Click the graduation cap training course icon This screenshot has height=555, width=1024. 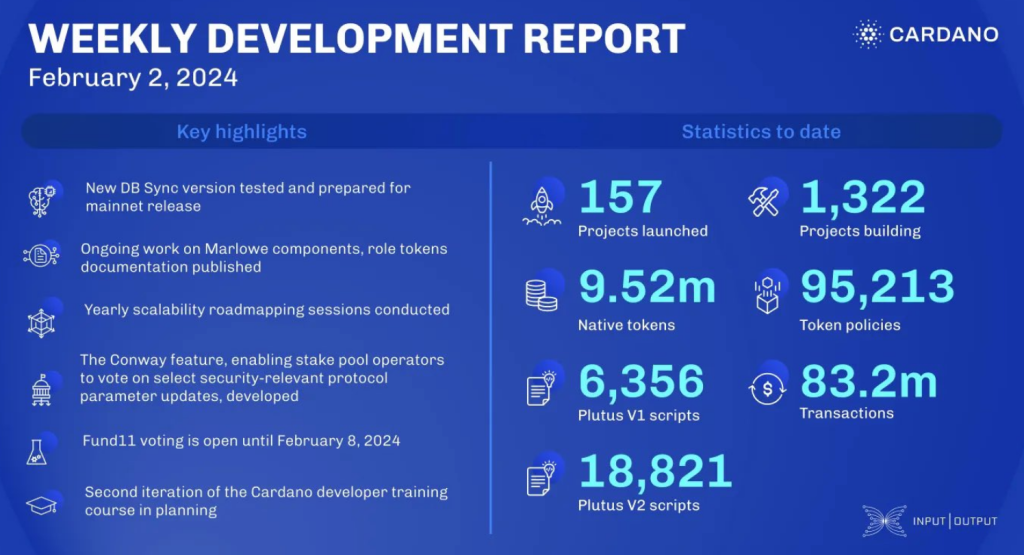(x=42, y=504)
